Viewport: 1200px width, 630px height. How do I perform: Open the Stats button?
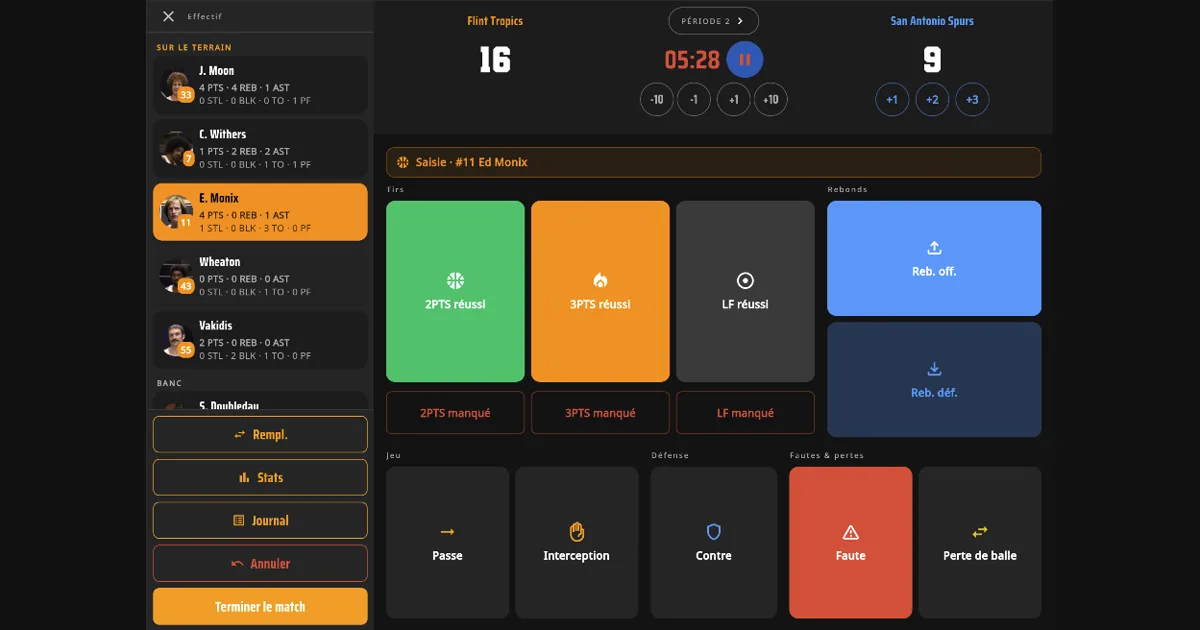(x=260, y=478)
